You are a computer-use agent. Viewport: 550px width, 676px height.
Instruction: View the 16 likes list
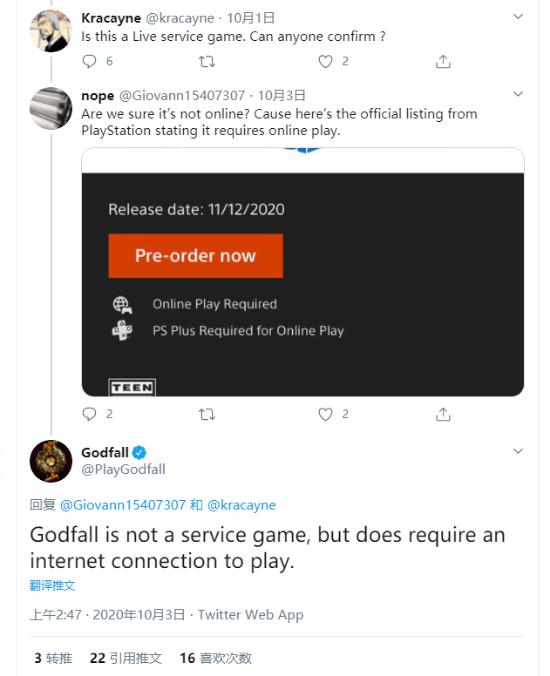pos(216,658)
